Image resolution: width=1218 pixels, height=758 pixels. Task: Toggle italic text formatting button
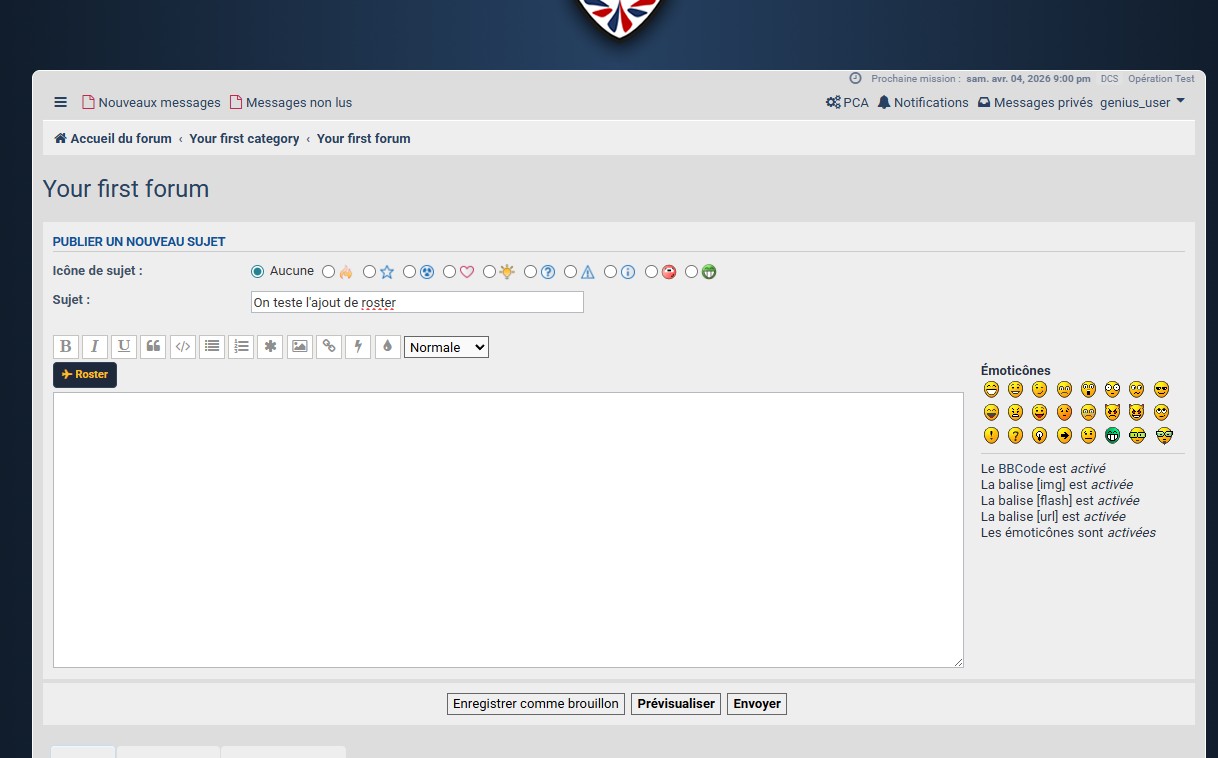95,347
